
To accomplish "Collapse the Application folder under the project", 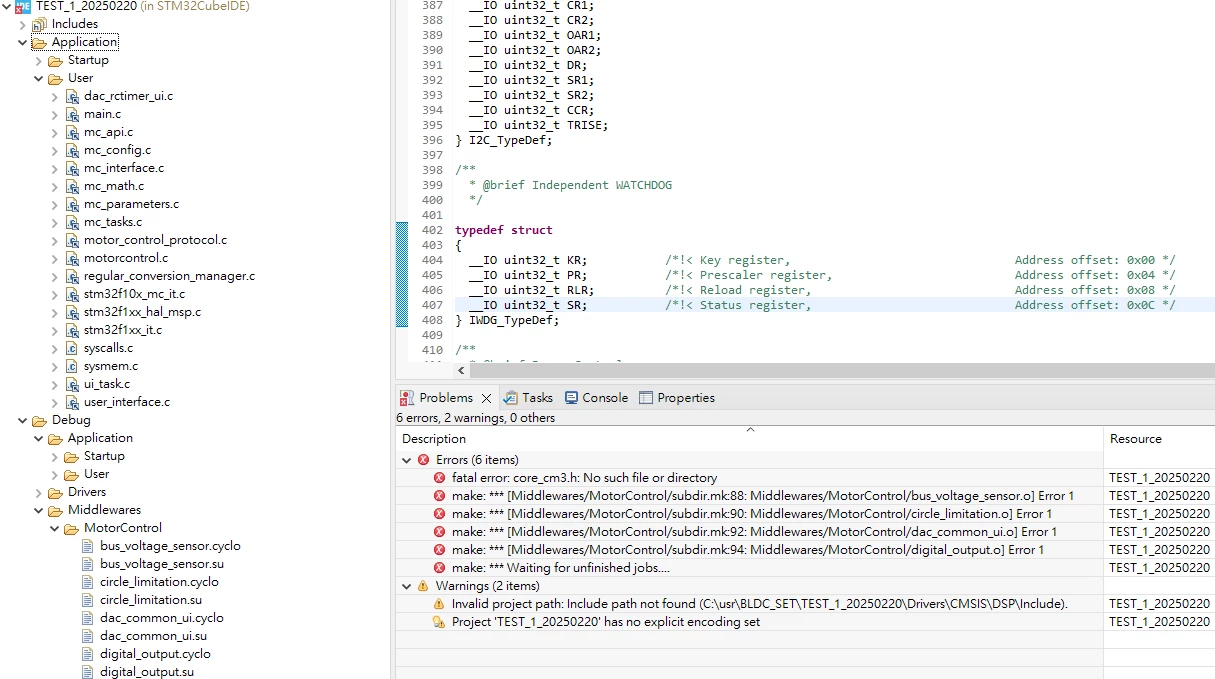I will pyautogui.click(x=23, y=42).
